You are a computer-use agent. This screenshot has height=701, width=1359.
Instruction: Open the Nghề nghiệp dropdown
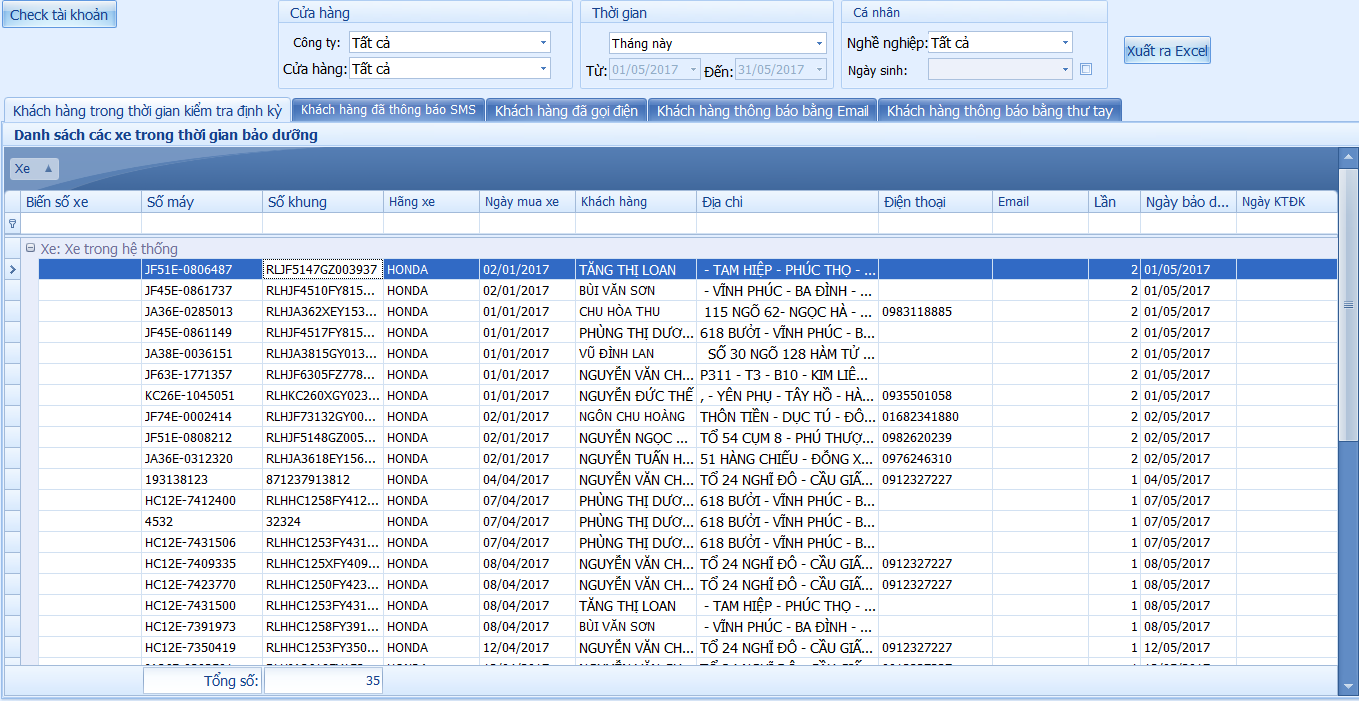click(x=1065, y=43)
